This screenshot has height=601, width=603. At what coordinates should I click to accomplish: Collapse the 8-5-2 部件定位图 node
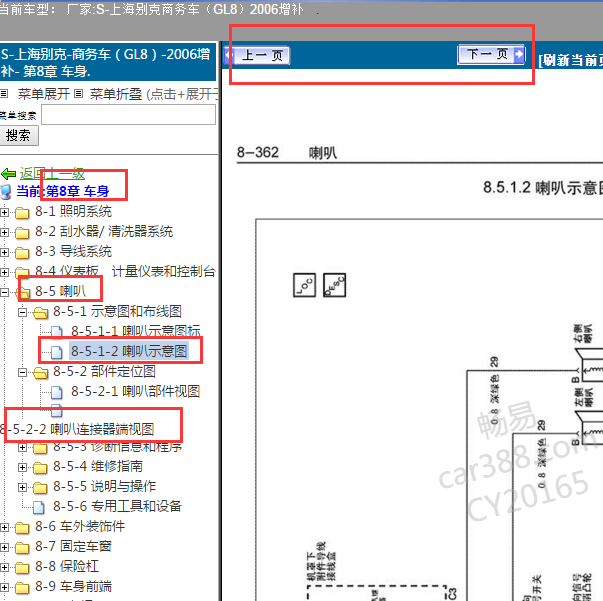(x=22, y=372)
